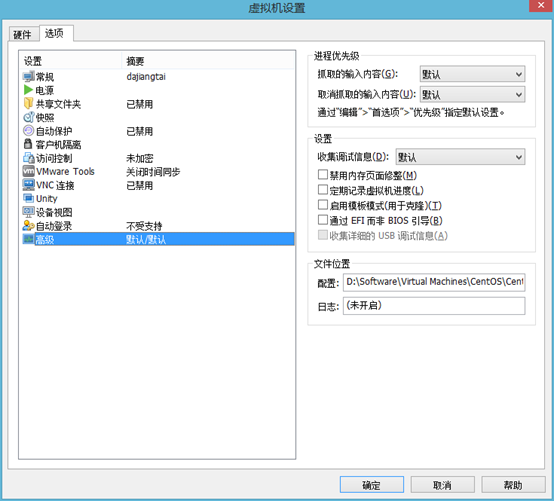This screenshot has height=501, width=554.
Task: Select the 共享文件夹 row label
Action: click(59, 104)
